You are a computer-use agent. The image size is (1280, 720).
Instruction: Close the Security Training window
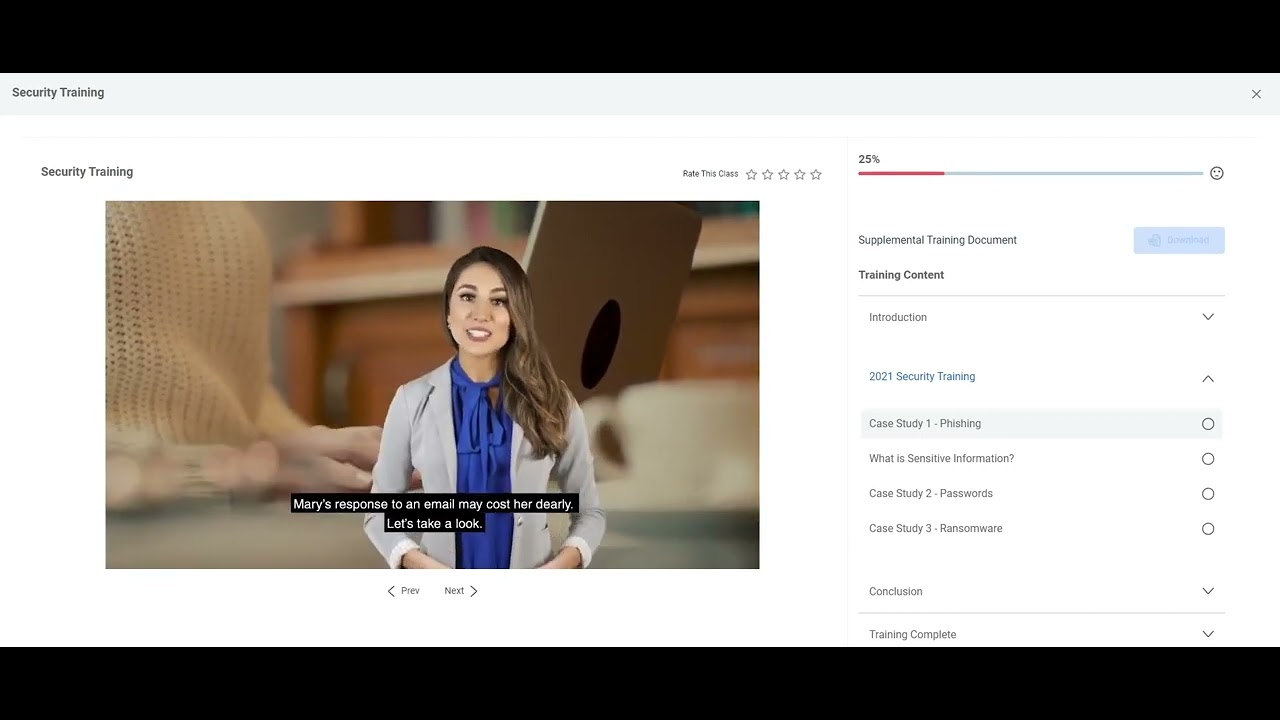coord(1256,94)
